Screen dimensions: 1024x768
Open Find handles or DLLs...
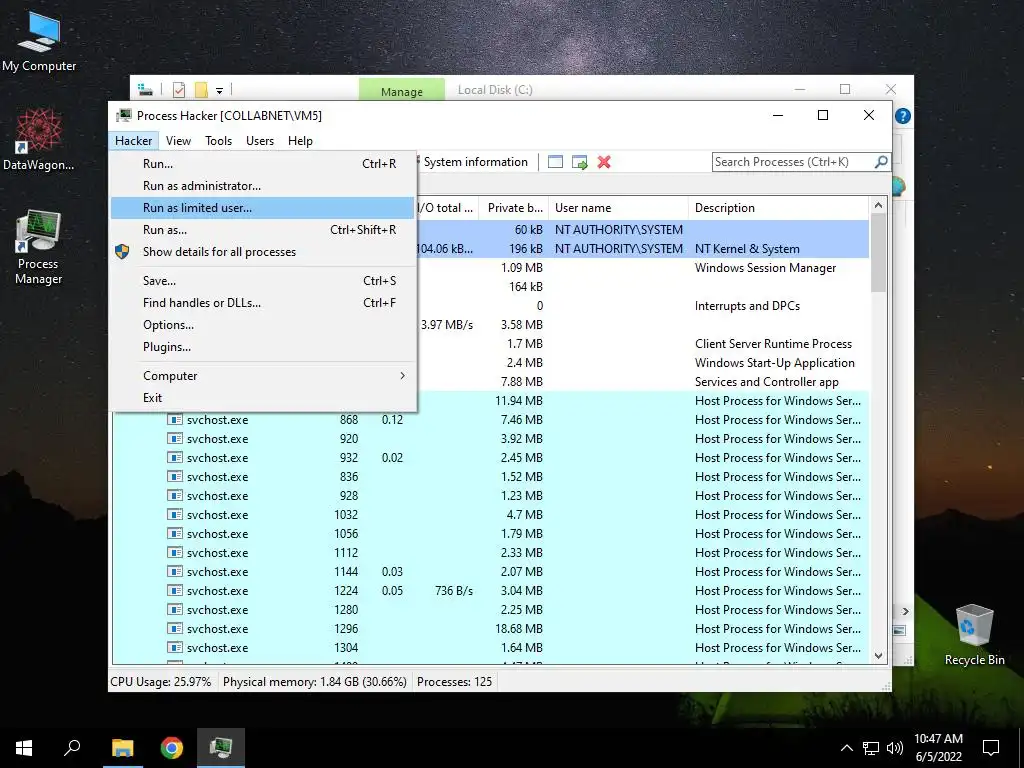[263, 303]
